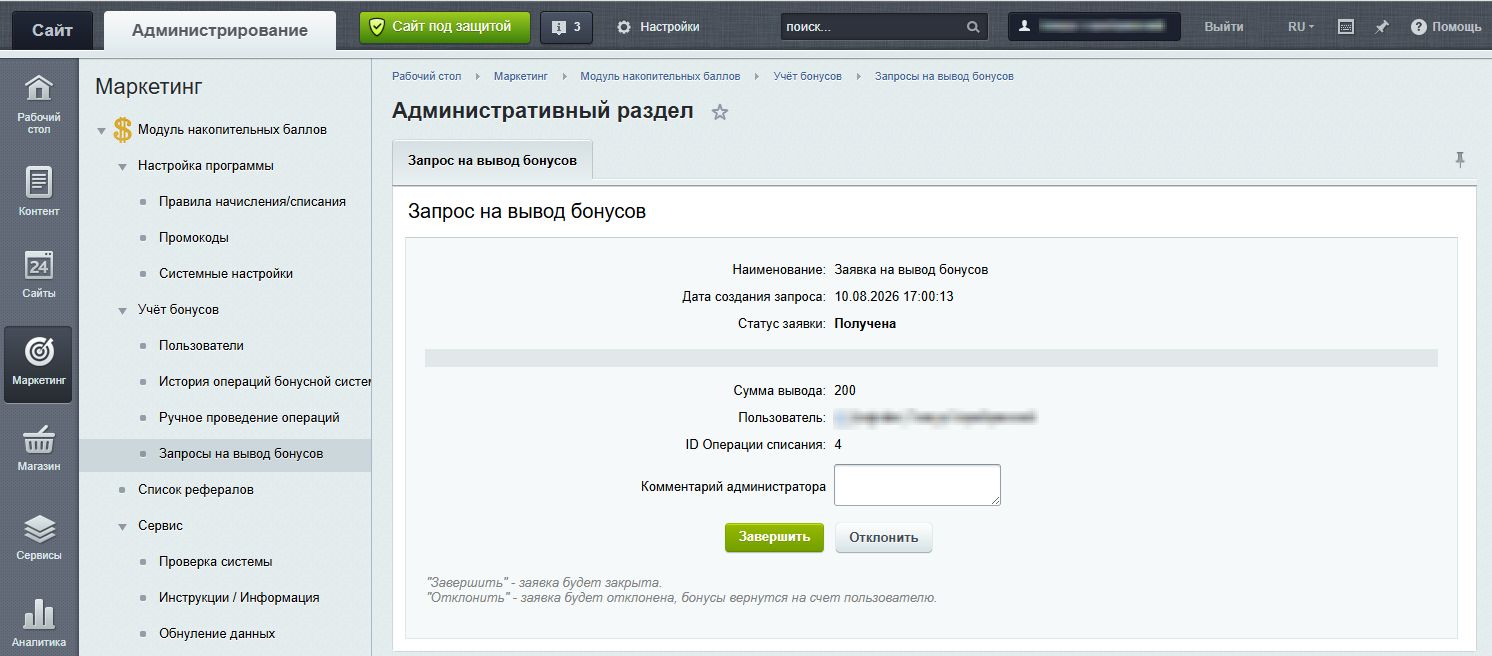Screen dimensions: 1492x656
Task: Click the blurred user name link
Action: tap(935, 417)
